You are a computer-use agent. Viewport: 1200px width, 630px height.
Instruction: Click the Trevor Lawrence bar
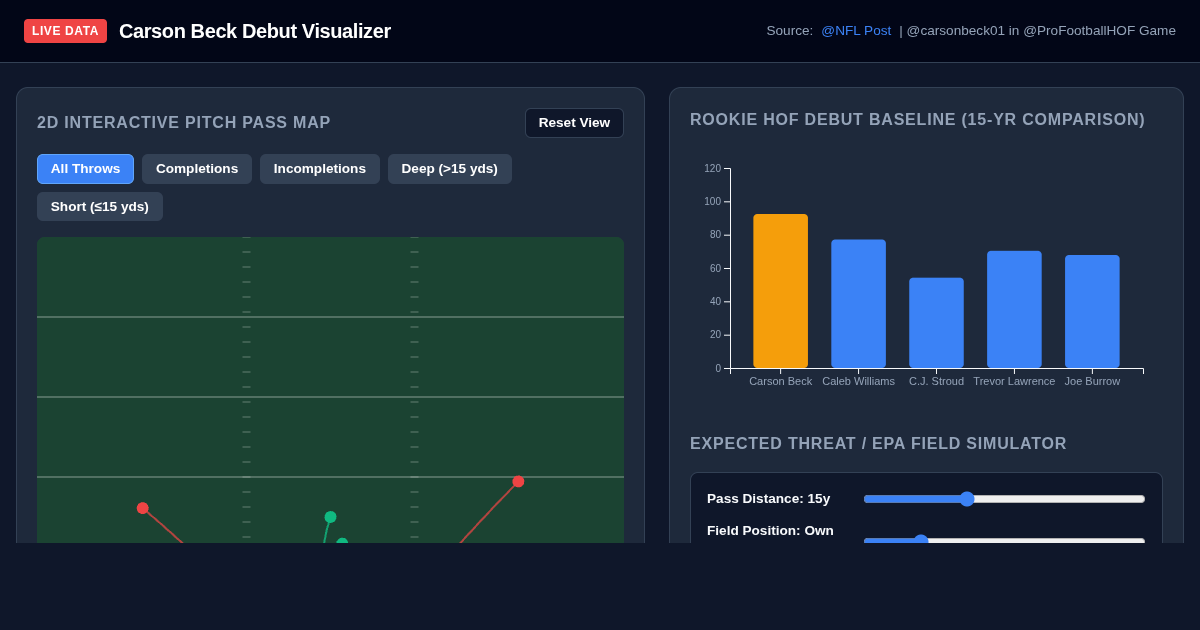1014,310
